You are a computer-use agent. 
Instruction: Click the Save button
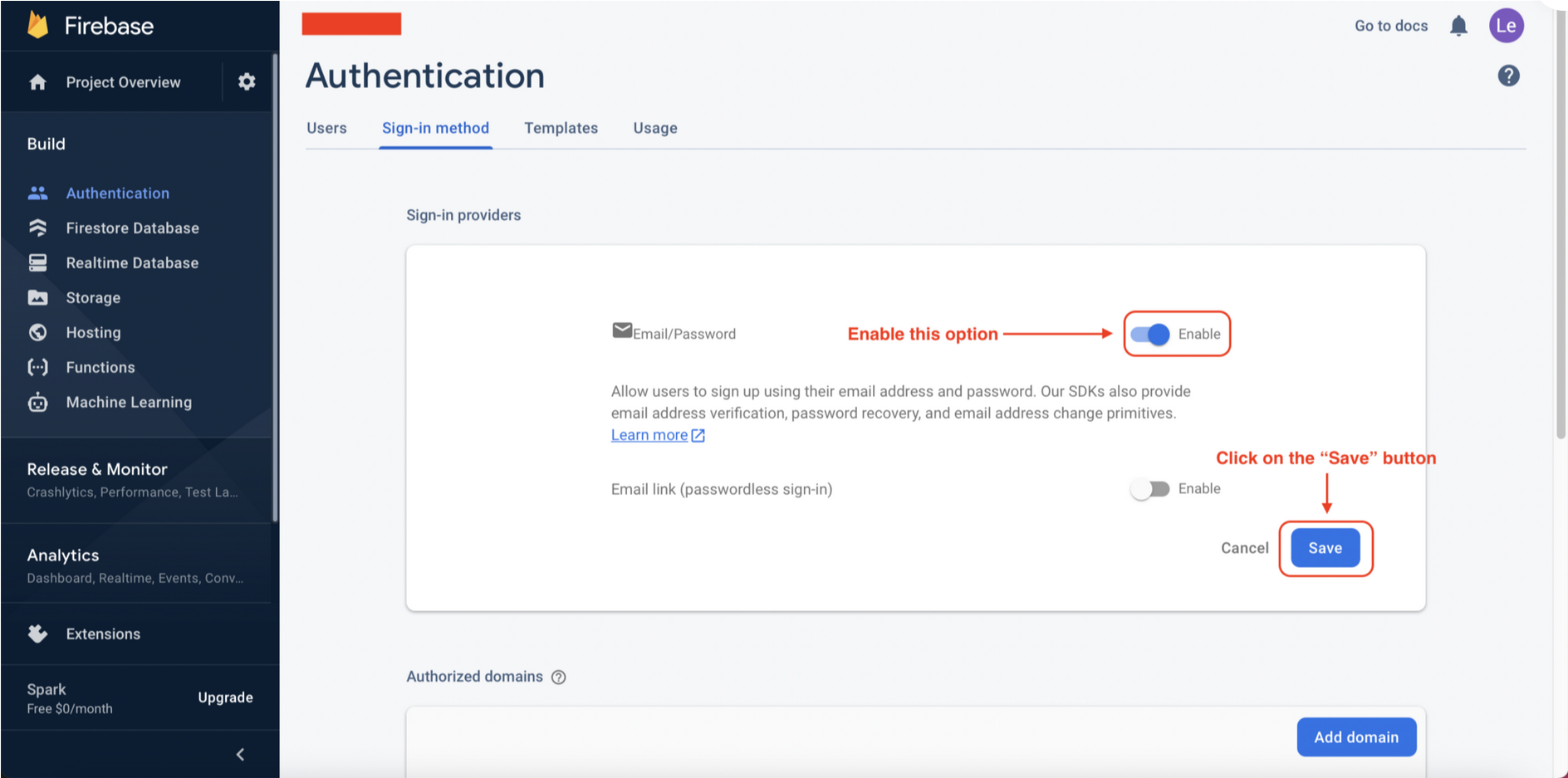point(1325,548)
